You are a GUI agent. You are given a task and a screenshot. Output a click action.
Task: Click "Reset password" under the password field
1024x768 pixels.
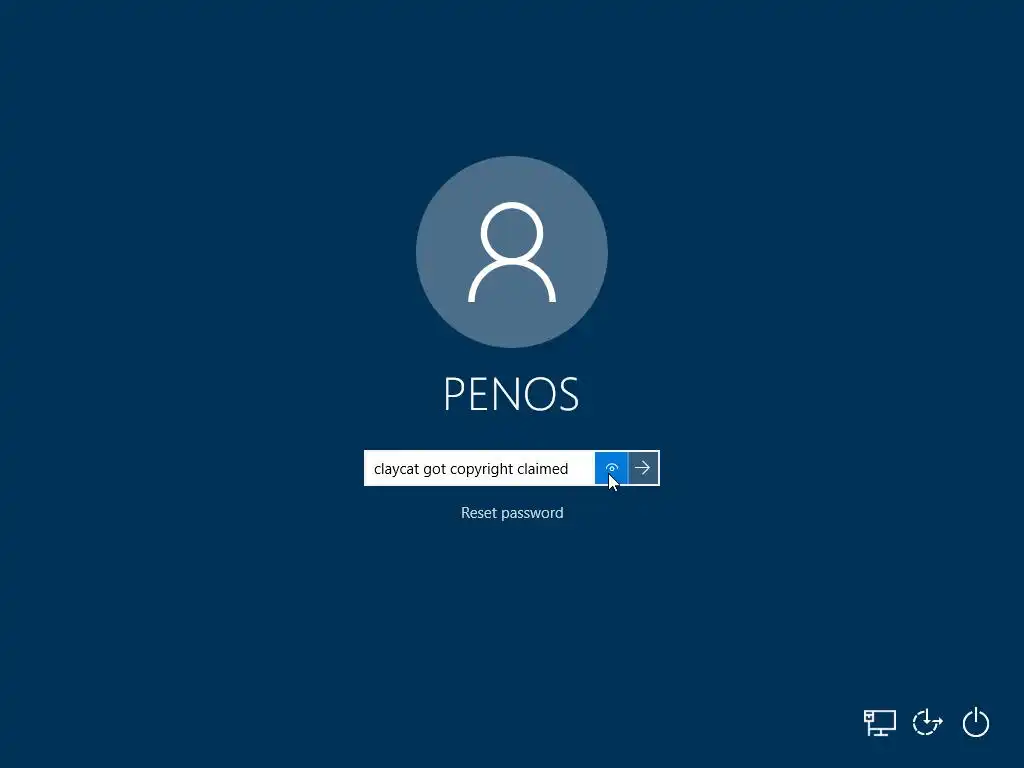tap(512, 513)
